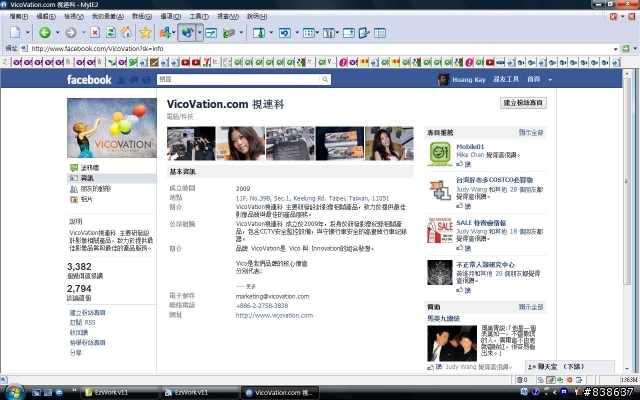Open the Mobile01 sponsored page link
Viewport: 640px width, 400px height.
click(x=470, y=147)
